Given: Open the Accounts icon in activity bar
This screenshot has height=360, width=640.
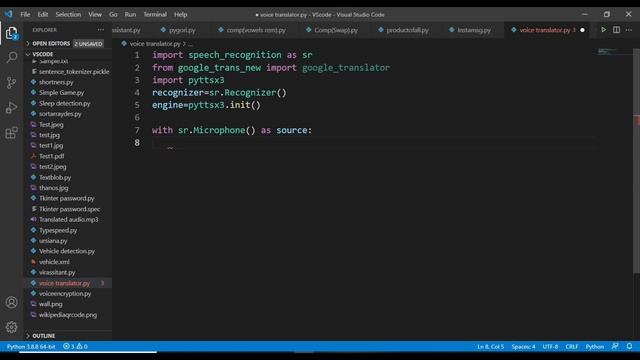Looking at the screenshot, I should pos(11,302).
